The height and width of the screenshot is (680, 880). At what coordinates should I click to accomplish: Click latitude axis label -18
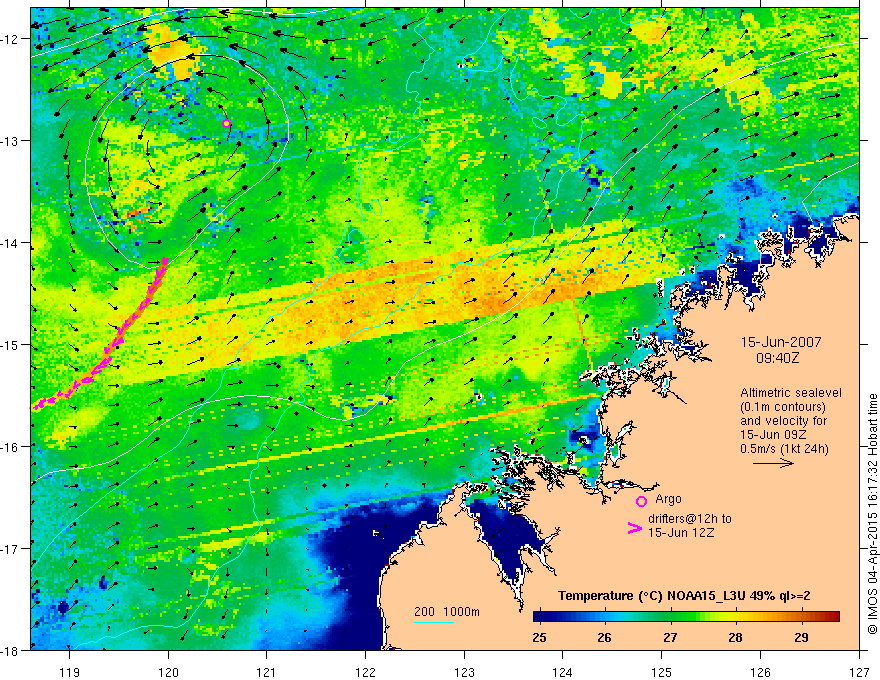pyautogui.click(x=10, y=651)
